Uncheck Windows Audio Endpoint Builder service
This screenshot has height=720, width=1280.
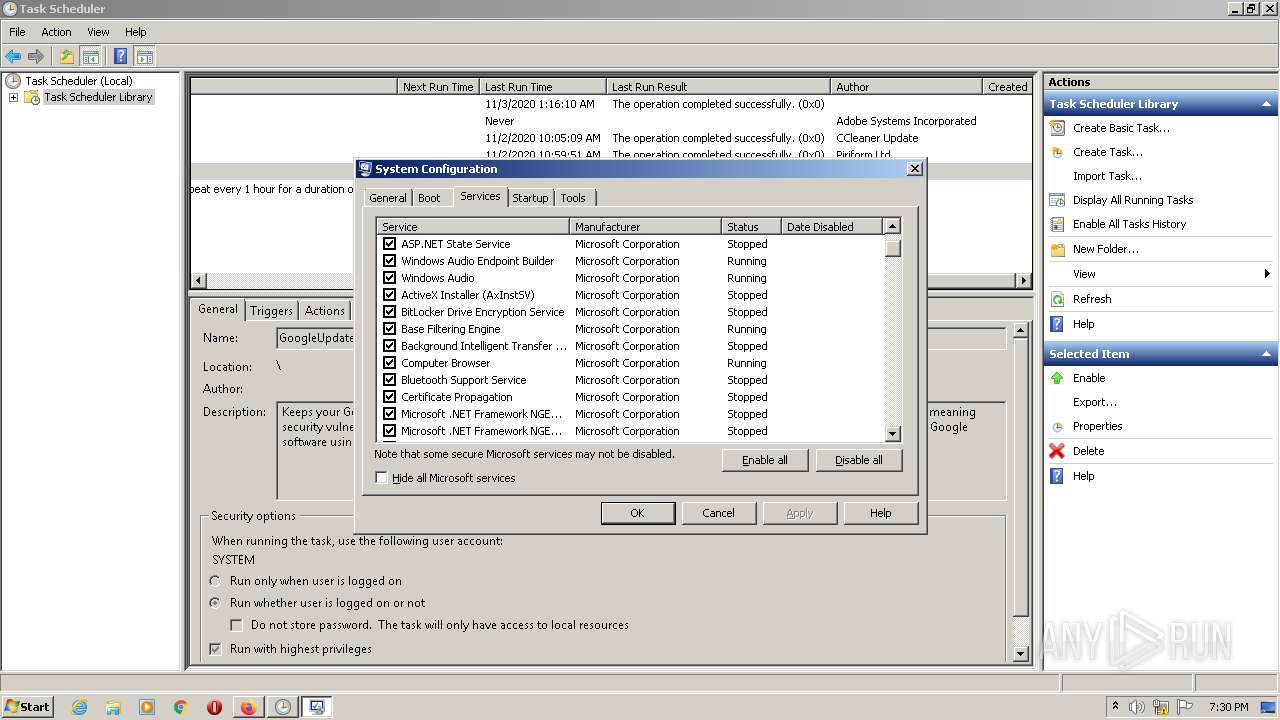click(x=390, y=261)
